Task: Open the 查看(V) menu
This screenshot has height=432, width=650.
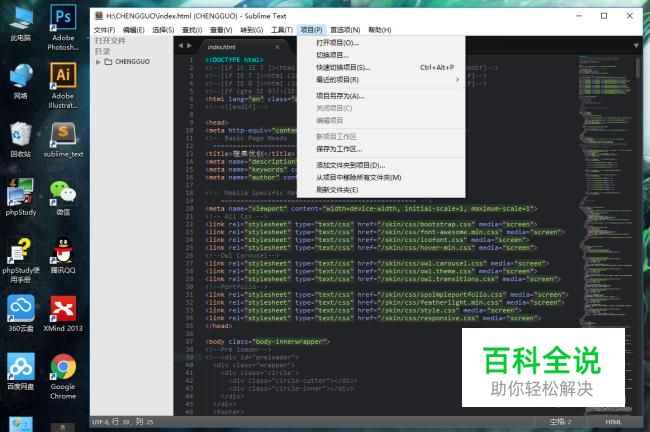Action: click(221, 30)
